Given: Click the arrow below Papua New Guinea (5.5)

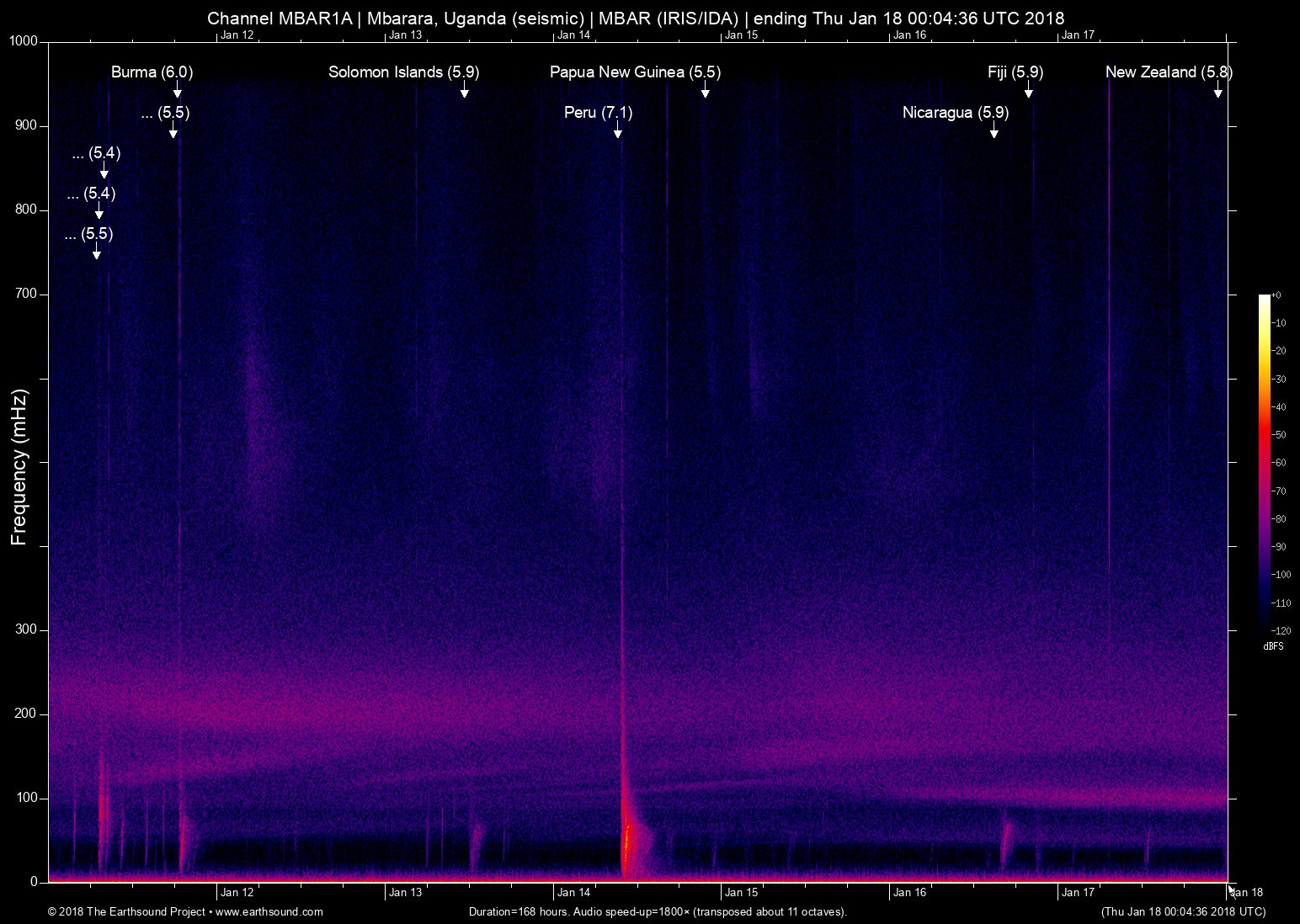Looking at the screenshot, I should click(x=706, y=91).
